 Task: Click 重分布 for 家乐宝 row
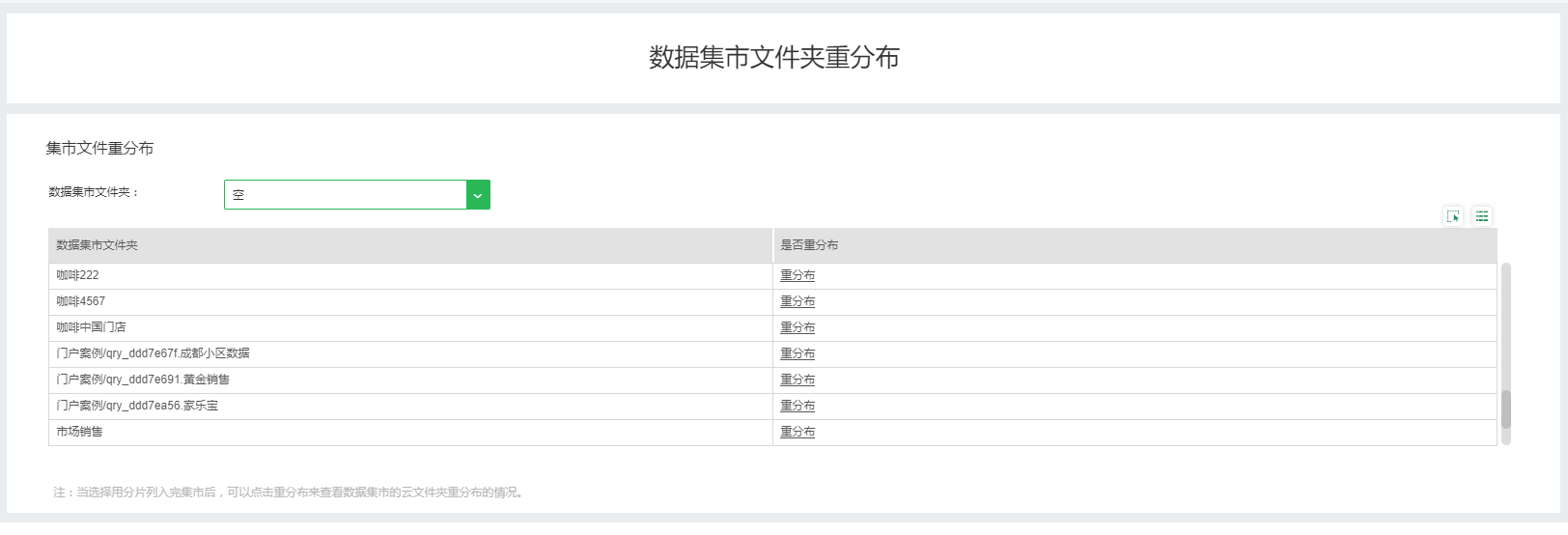click(798, 407)
